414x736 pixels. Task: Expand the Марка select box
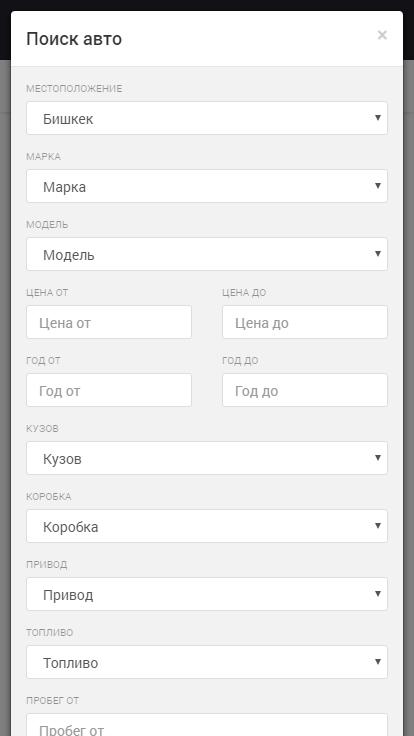(x=207, y=186)
